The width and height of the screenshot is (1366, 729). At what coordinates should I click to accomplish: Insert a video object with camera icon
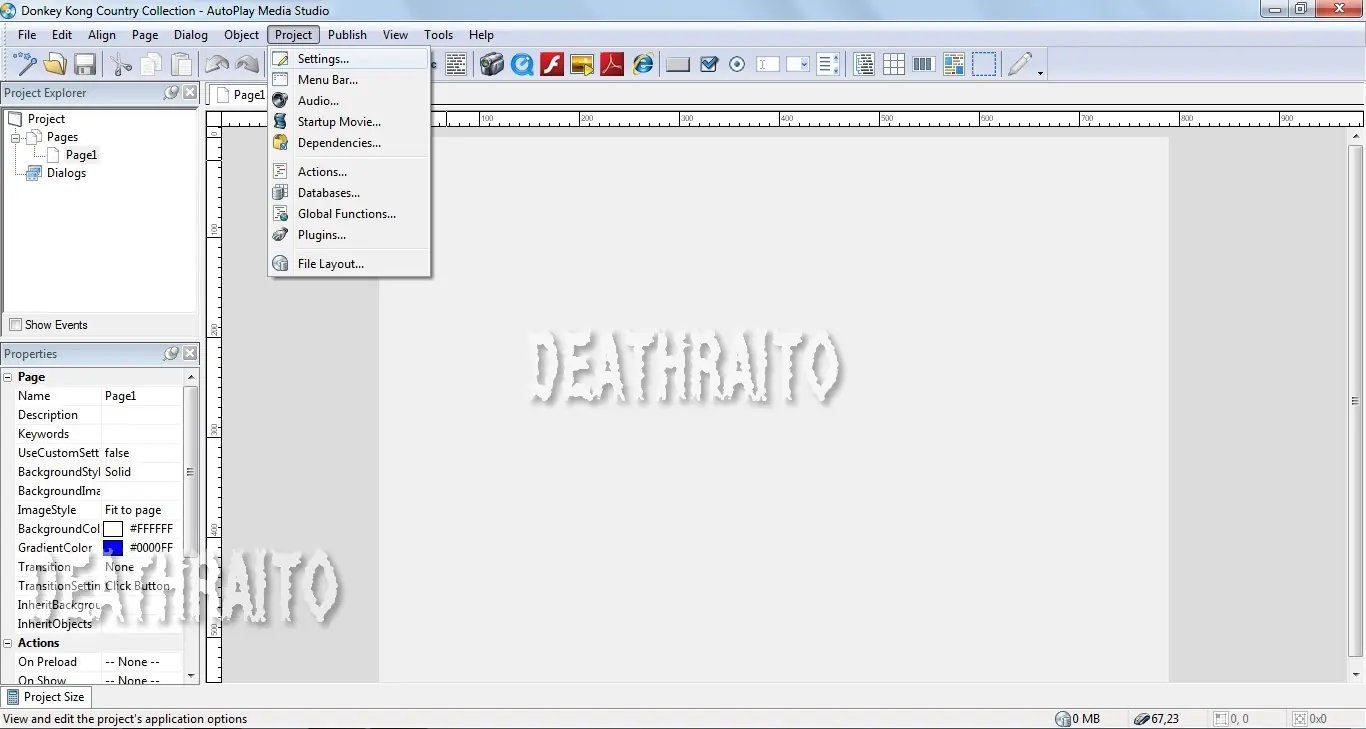click(491, 65)
